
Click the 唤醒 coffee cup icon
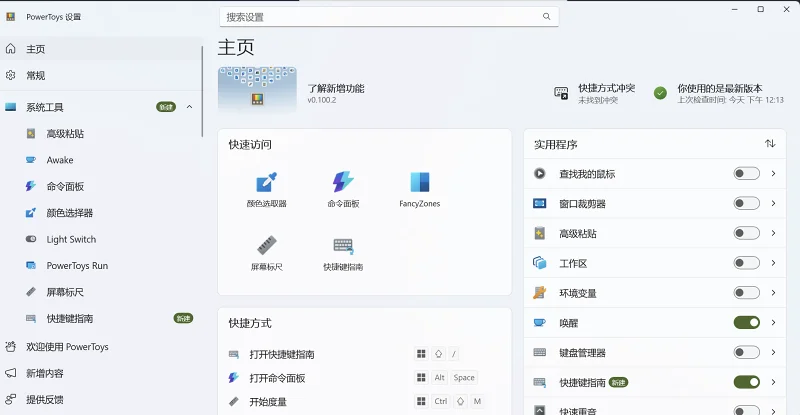(539, 323)
